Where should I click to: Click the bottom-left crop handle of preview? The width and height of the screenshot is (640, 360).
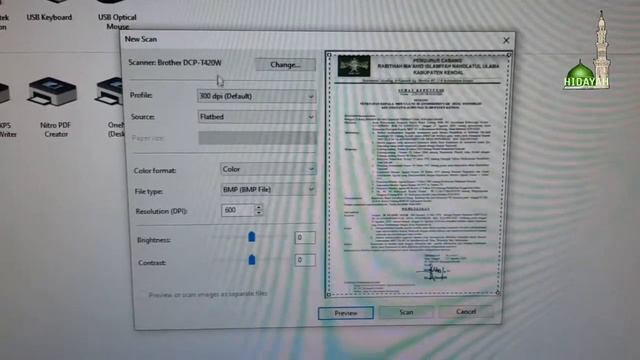tap(329, 294)
